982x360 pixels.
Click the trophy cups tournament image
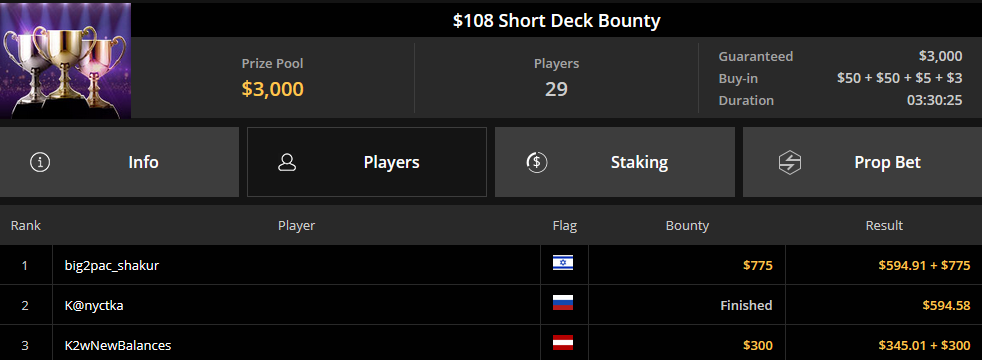66,60
